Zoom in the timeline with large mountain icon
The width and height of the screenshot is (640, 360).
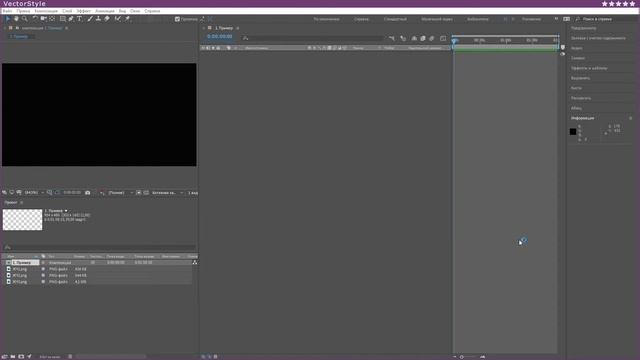coord(482,357)
